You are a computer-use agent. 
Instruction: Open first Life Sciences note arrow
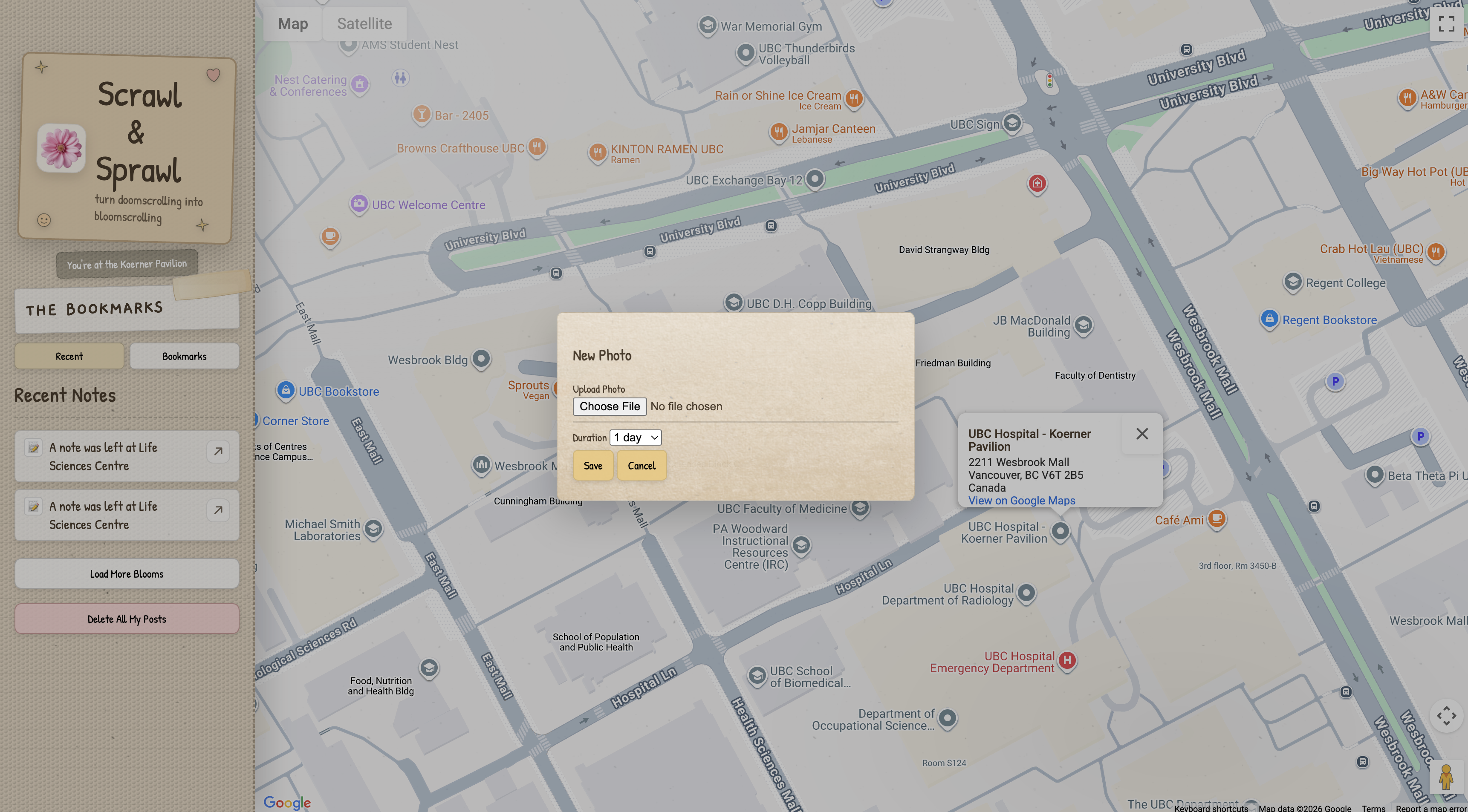click(218, 452)
